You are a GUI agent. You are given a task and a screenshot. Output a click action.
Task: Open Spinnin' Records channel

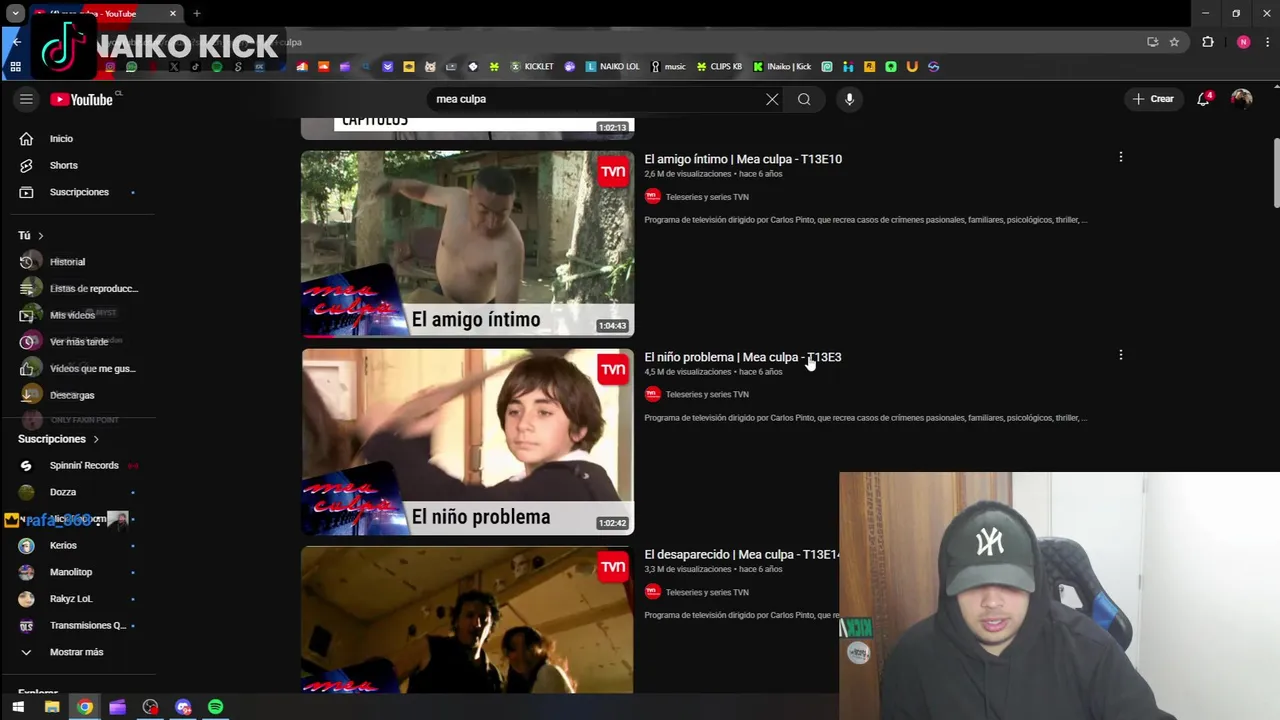[84, 465]
